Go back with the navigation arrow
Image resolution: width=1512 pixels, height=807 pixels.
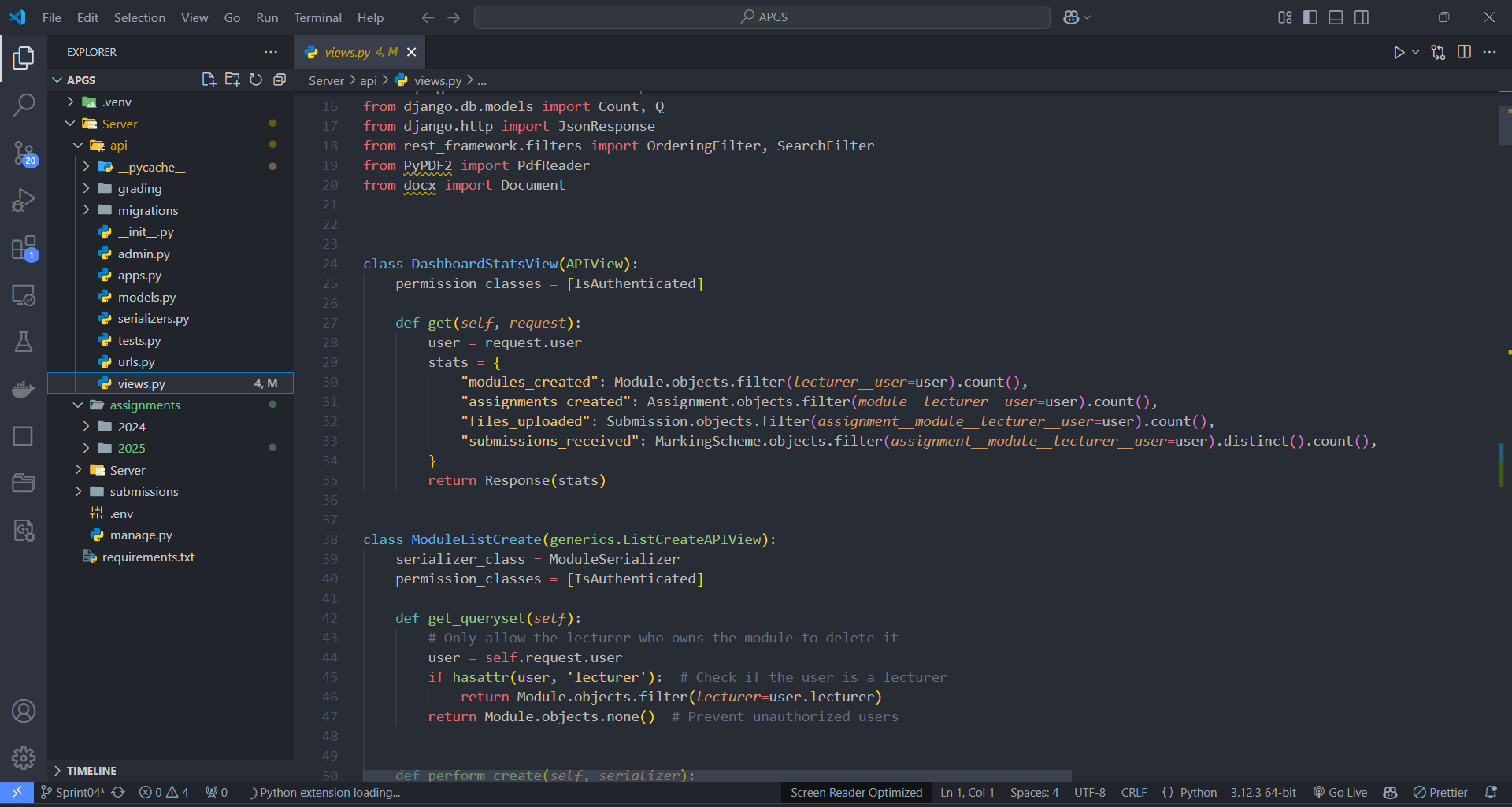(428, 17)
